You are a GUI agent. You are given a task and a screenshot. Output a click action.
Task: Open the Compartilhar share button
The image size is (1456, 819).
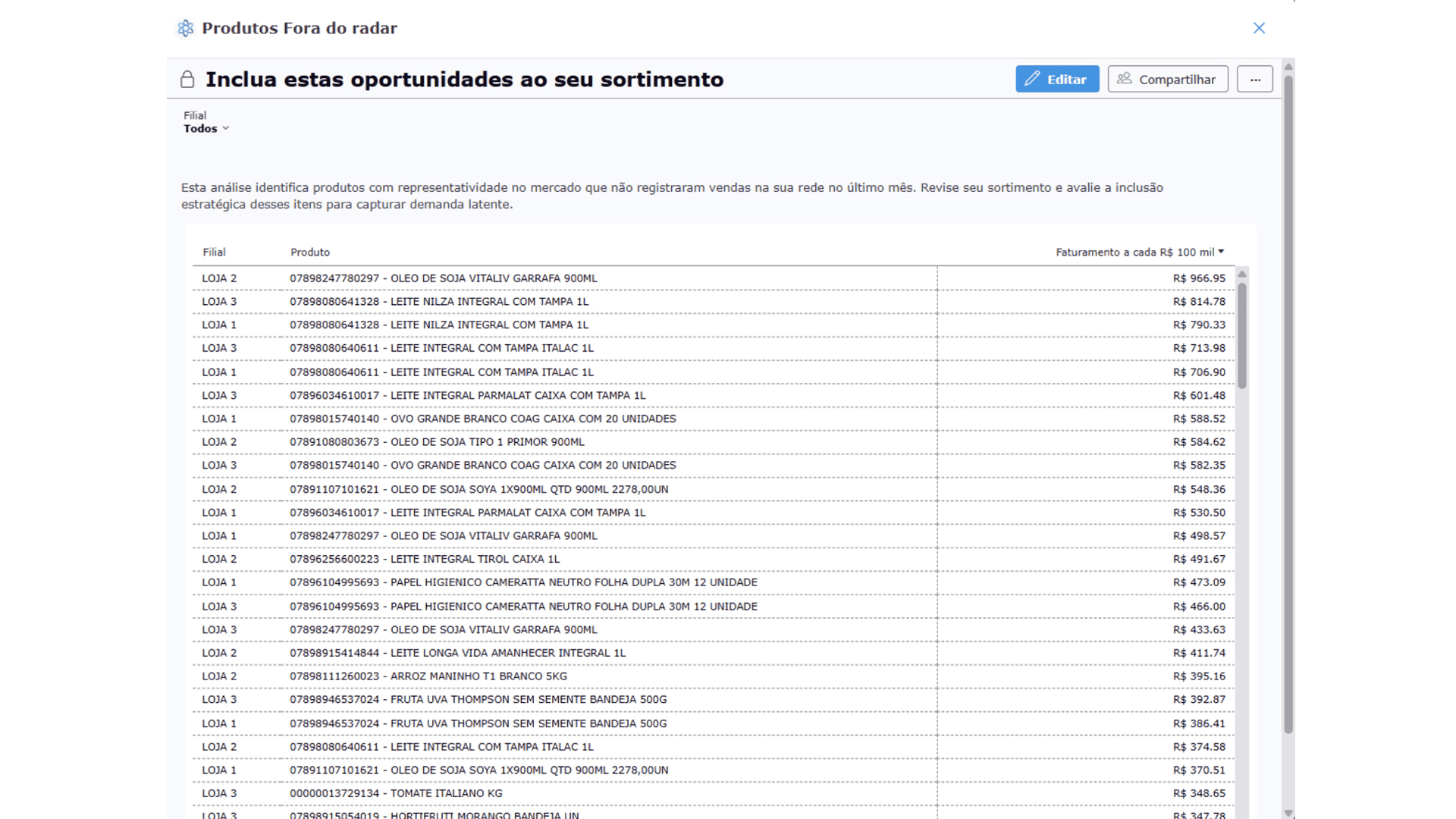tap(1168, 79)
